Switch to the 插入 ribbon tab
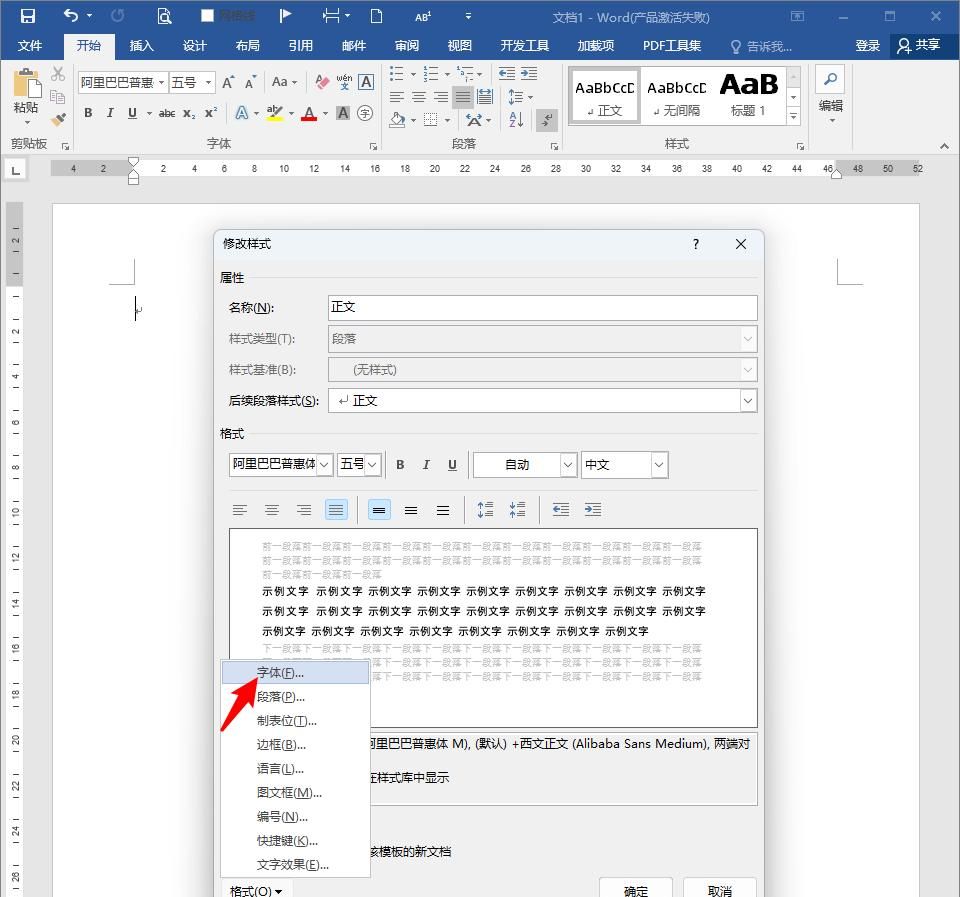The width and height of the screenshot is (960, 897). tap(141, 45)
